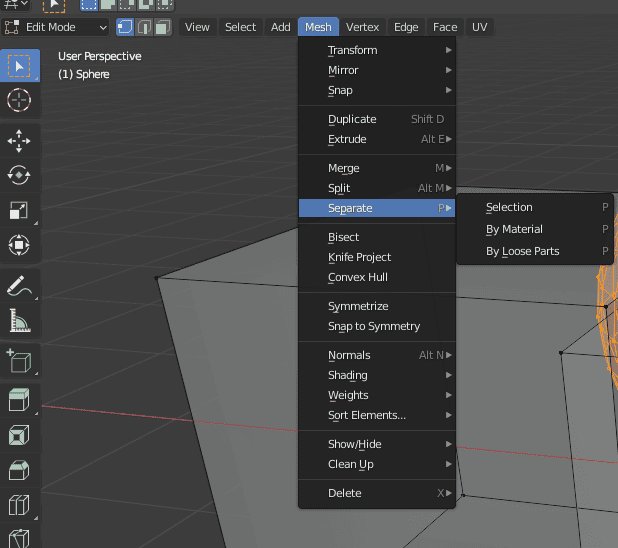
Task: Expand the Sort Elements submenu
Action: coord(377,415)
